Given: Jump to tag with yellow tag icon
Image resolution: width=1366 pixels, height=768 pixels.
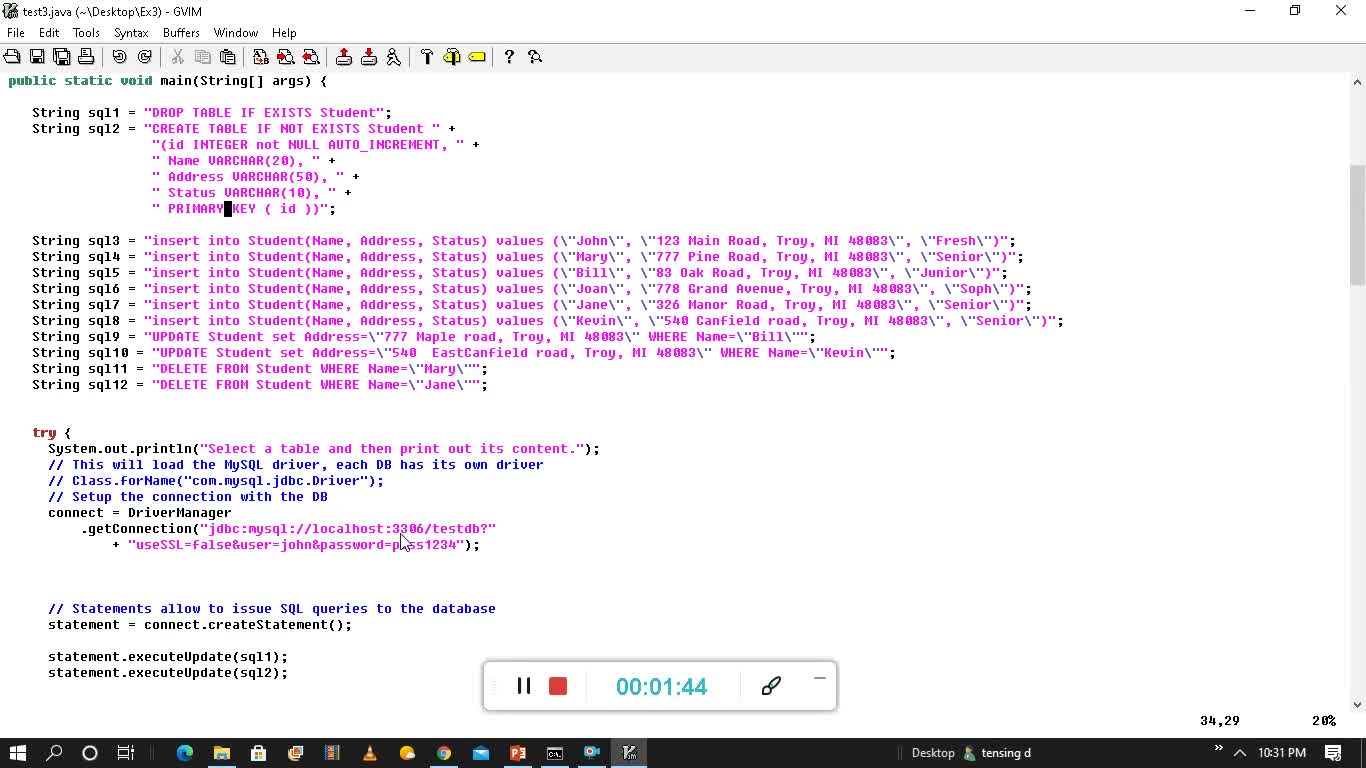Looking at the screenshot, I should 477,57.
